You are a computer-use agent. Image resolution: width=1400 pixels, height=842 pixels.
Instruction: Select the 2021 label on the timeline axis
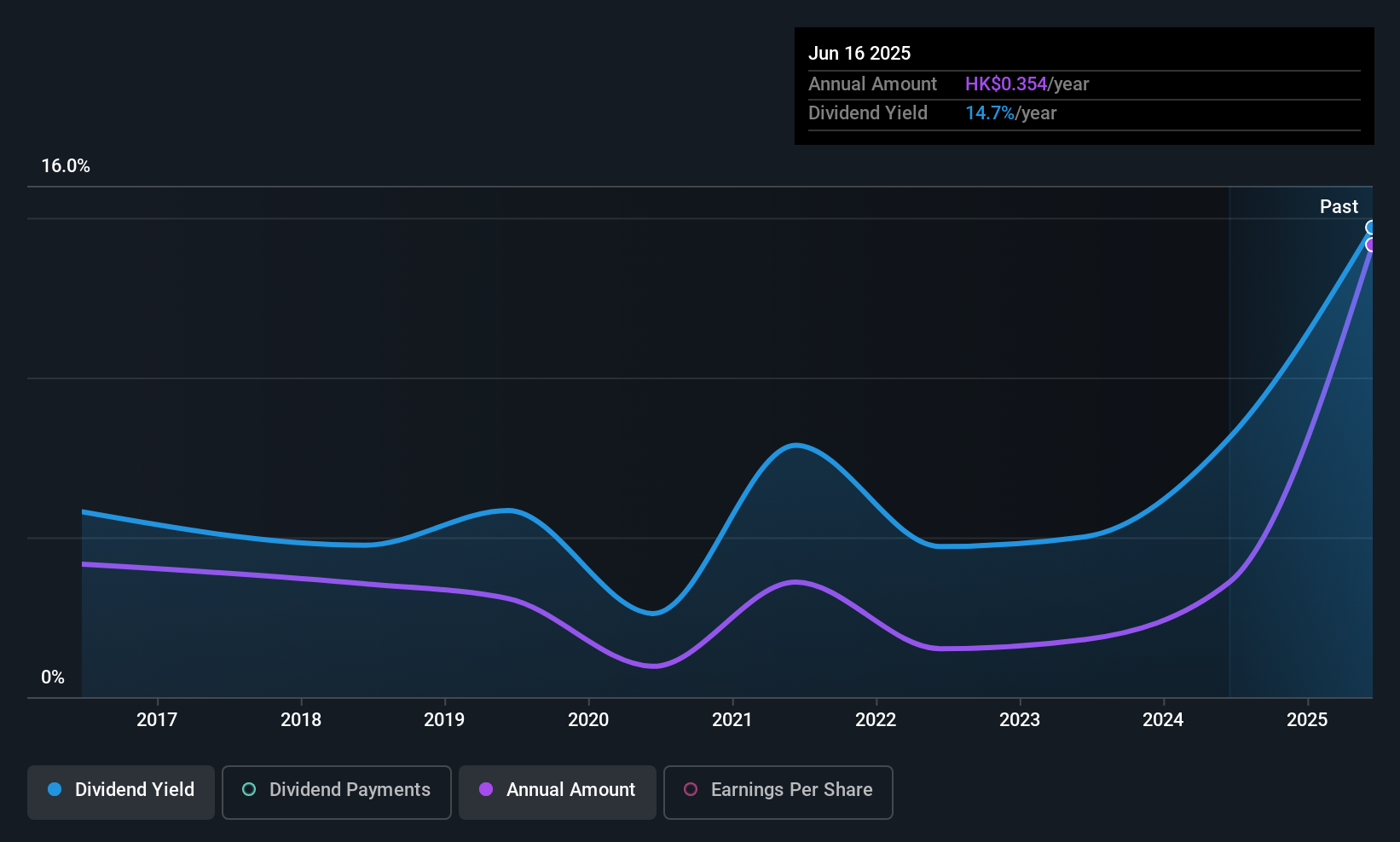(x=732, y=720)
